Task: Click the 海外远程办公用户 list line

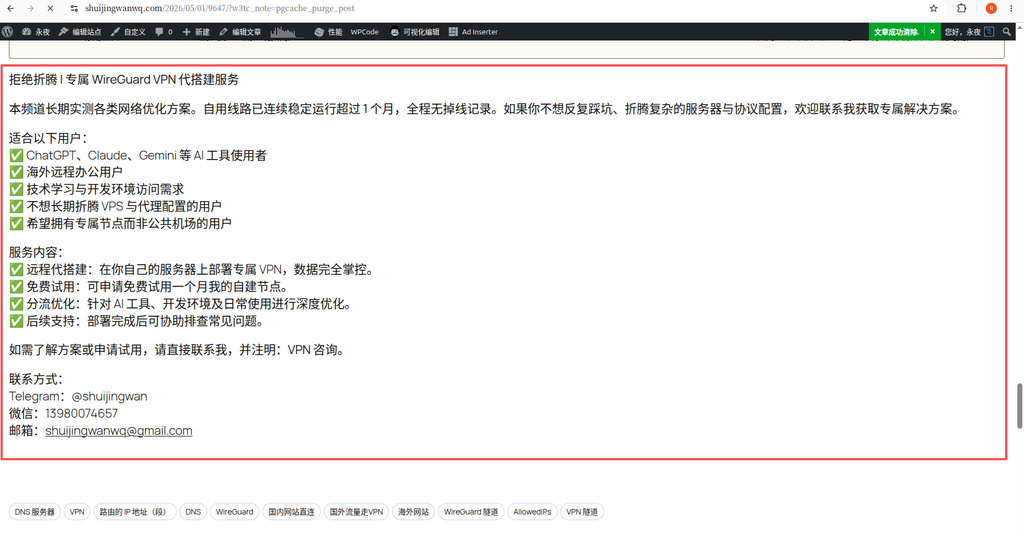Action: tap(66, 172)
